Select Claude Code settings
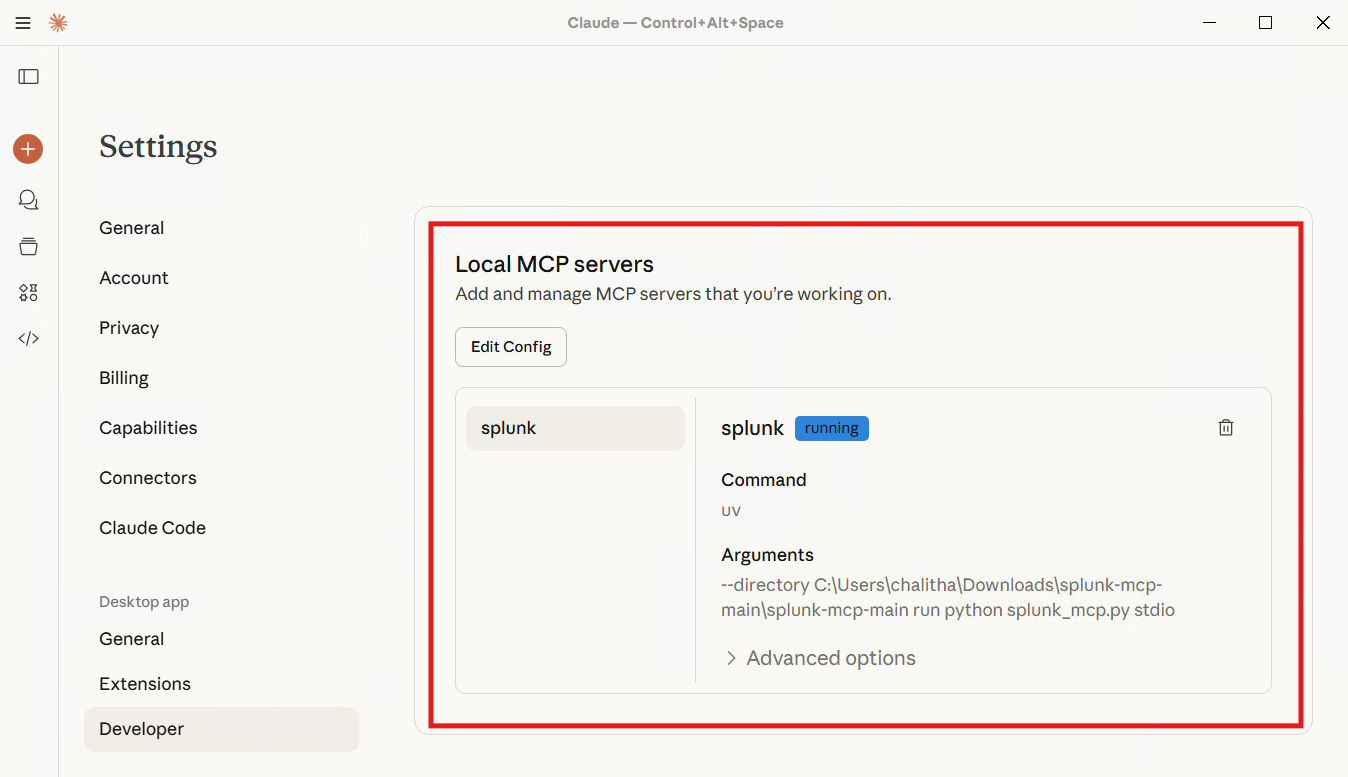The height and width of the screenshot is (777, 1348). (152, 528)
